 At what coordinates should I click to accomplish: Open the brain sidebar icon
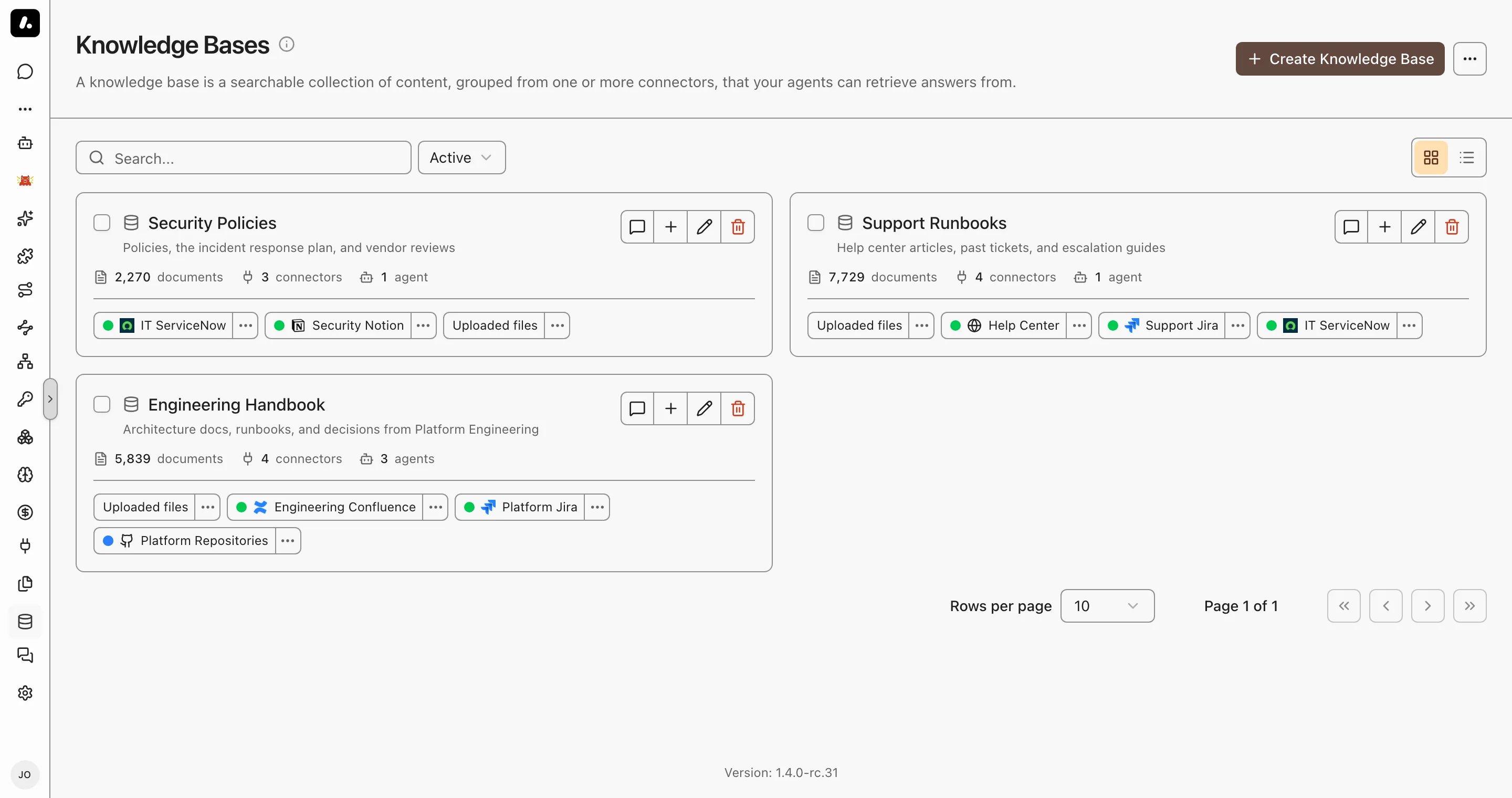point(25,475)
